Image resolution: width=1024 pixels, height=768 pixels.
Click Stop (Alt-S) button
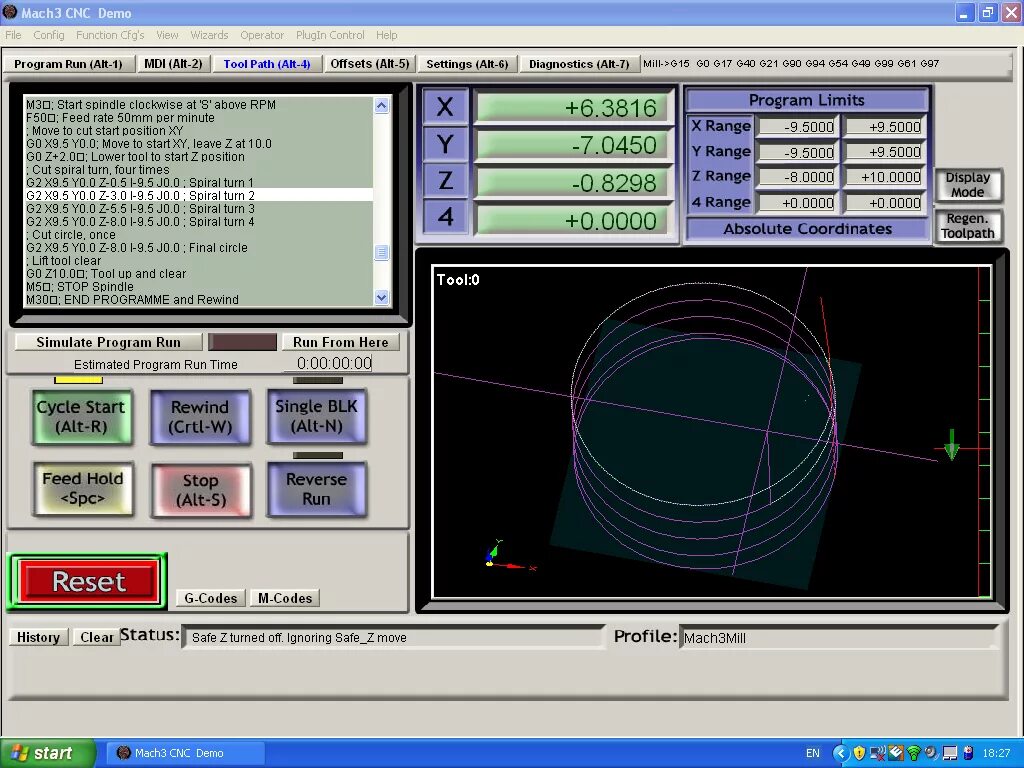click(x=200, y=490)
